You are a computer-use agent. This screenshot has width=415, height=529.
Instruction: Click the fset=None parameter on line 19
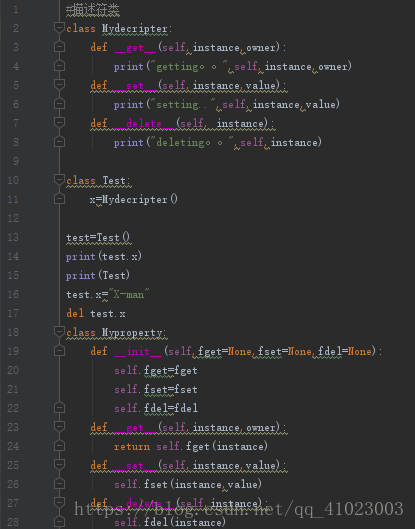[x=284, y=351]
